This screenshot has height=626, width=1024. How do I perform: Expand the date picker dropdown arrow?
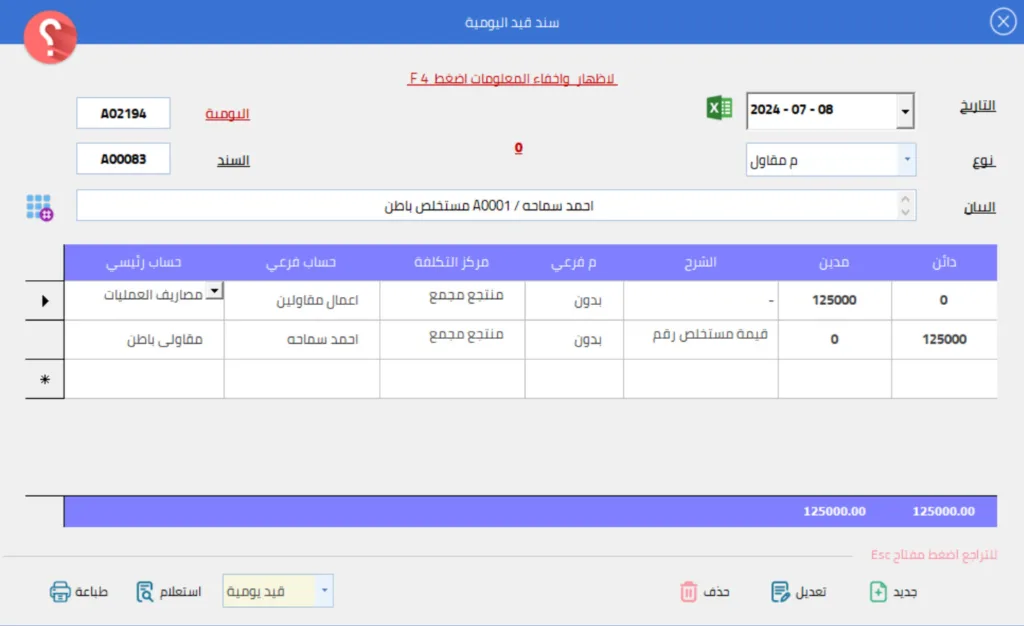pos(905,111)
